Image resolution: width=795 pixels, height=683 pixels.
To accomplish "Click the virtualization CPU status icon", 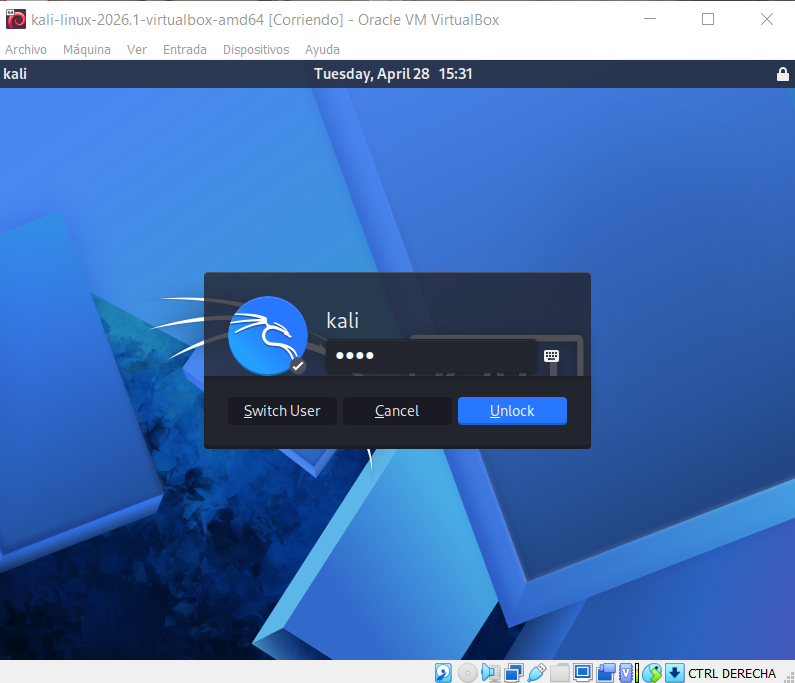I will pos(626,673).
